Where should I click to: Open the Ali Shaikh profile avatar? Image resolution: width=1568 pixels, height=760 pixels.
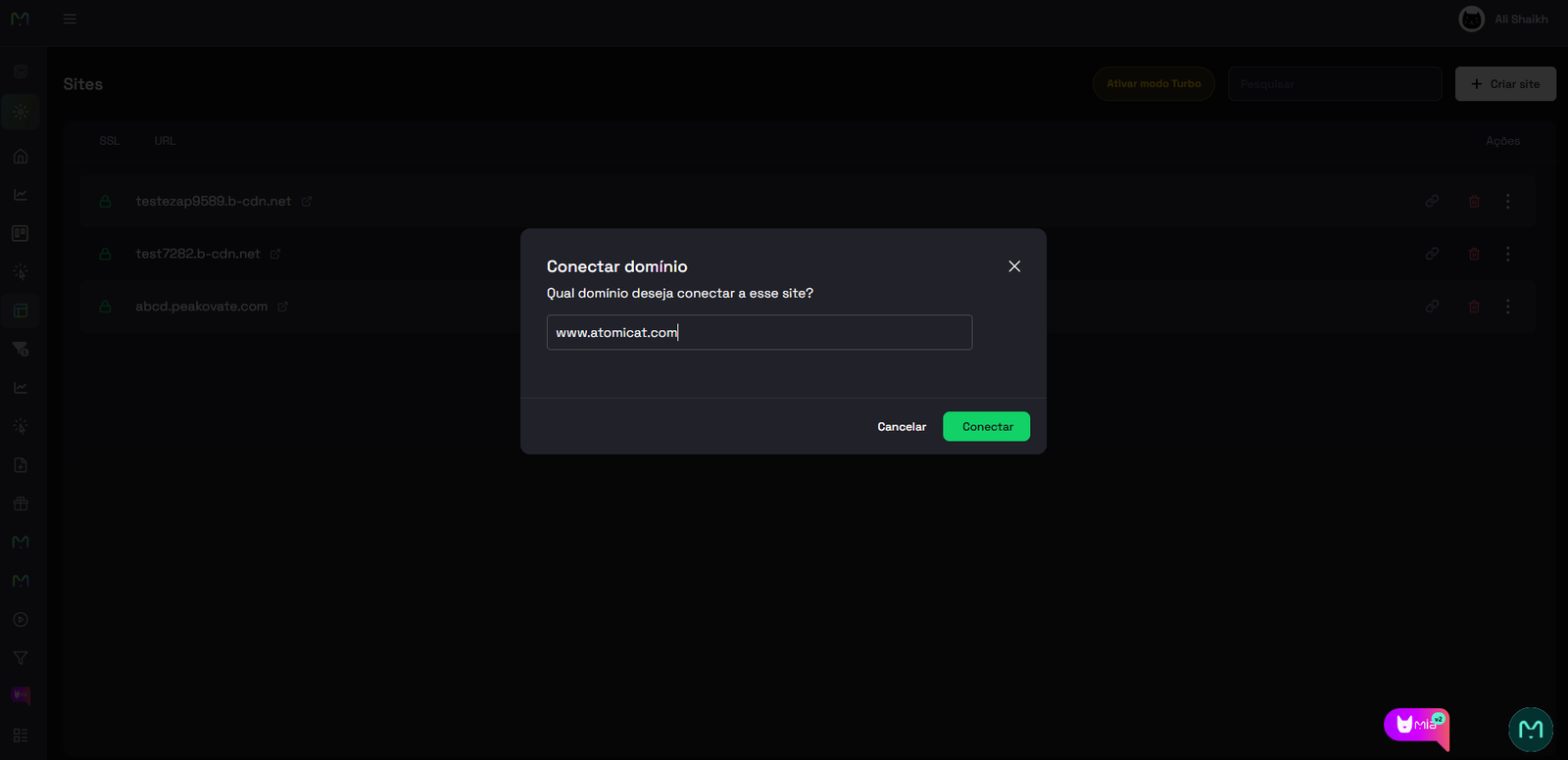point(1471,19)
